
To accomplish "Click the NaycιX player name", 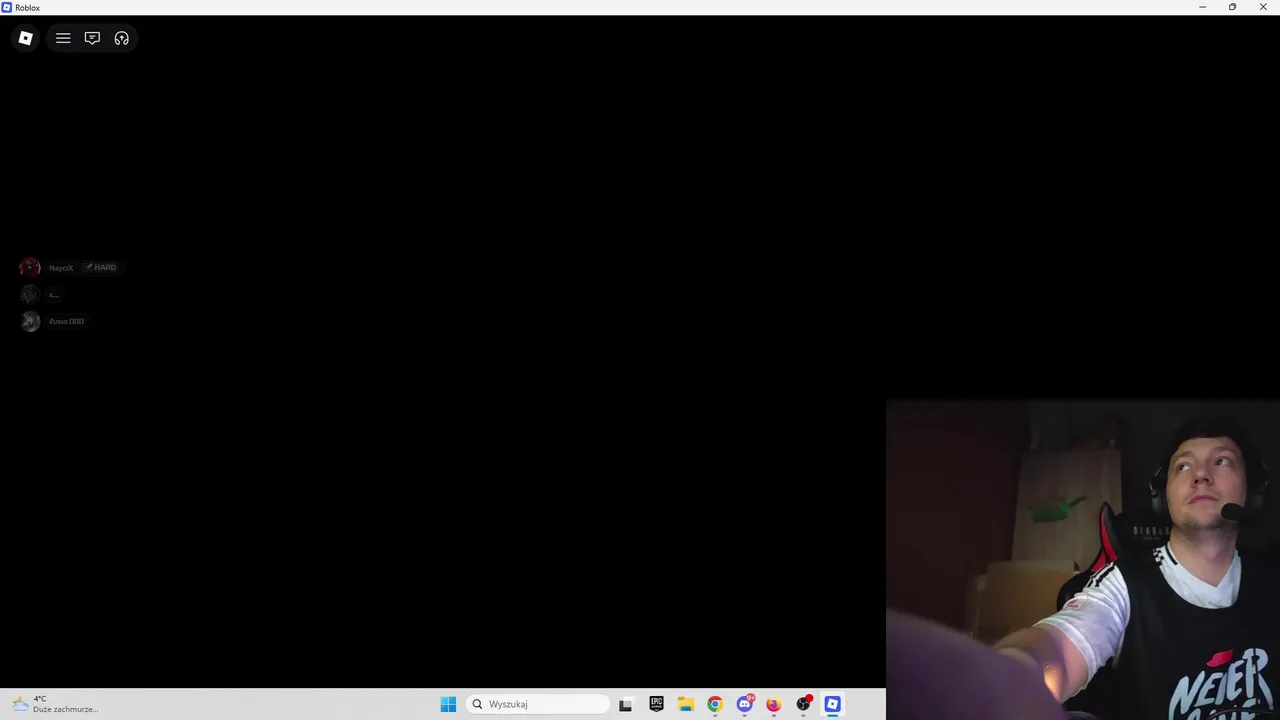I will coord(61,268).
